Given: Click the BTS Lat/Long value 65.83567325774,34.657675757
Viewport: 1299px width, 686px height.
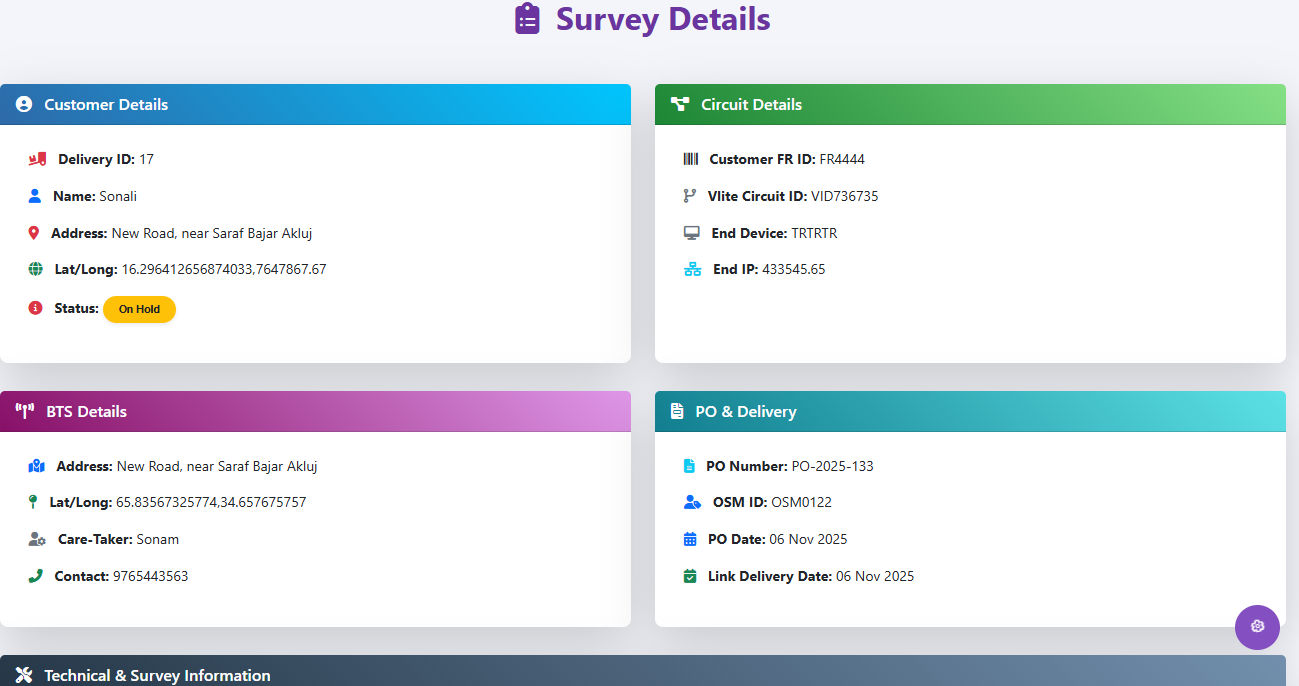Looking at the screenshot, I should 211,502.
